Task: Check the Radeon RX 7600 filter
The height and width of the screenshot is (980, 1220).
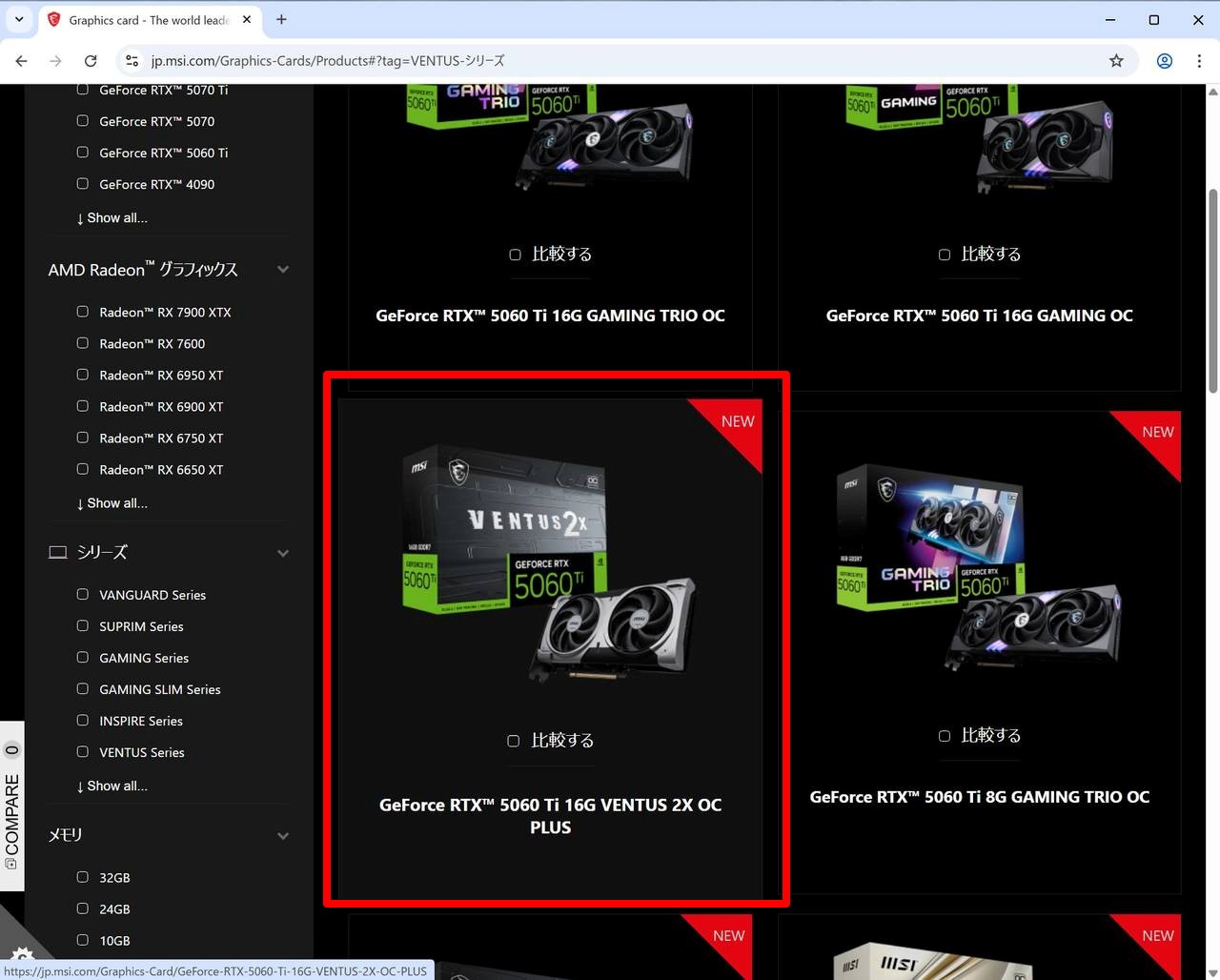Action: 83,343
